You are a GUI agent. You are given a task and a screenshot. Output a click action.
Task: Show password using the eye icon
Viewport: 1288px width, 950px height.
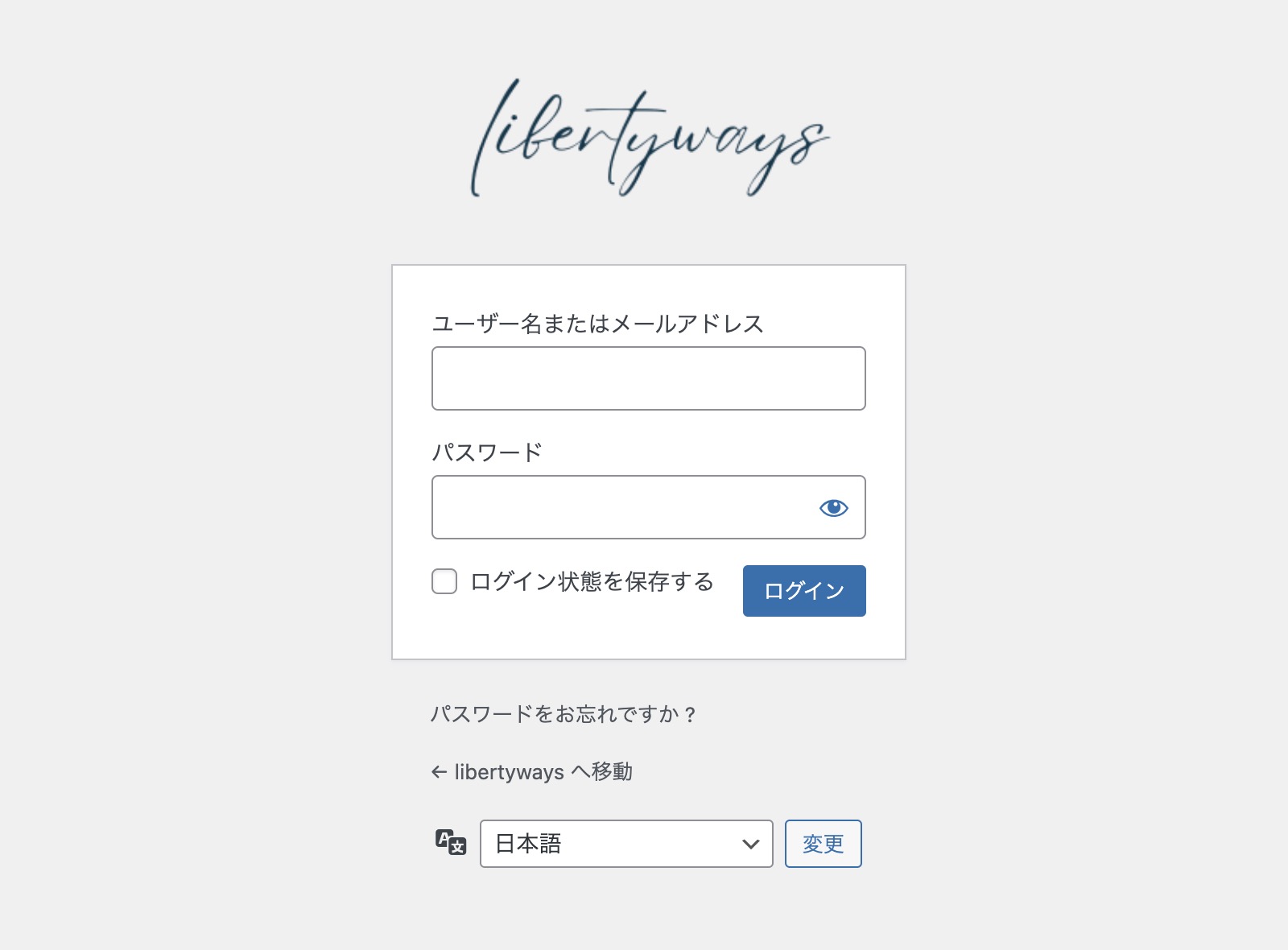click(x=833, y=507)
